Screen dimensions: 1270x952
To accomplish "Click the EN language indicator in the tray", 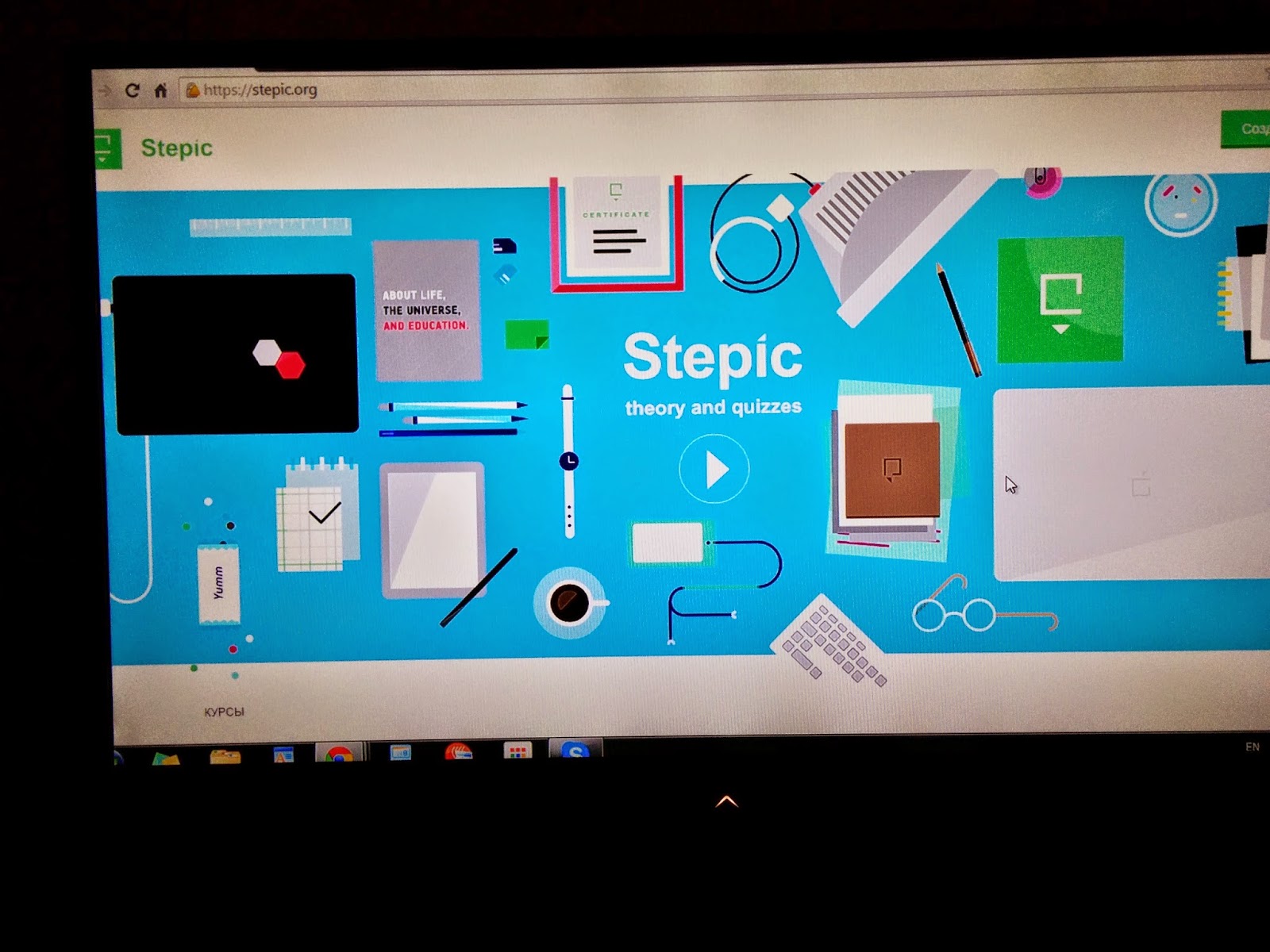I will click(x=1253, y=747).
